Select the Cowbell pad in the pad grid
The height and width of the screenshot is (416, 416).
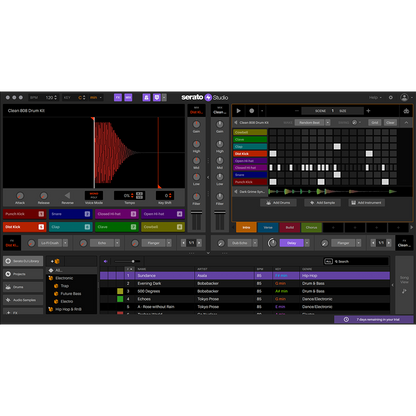(x=163, y=227)
